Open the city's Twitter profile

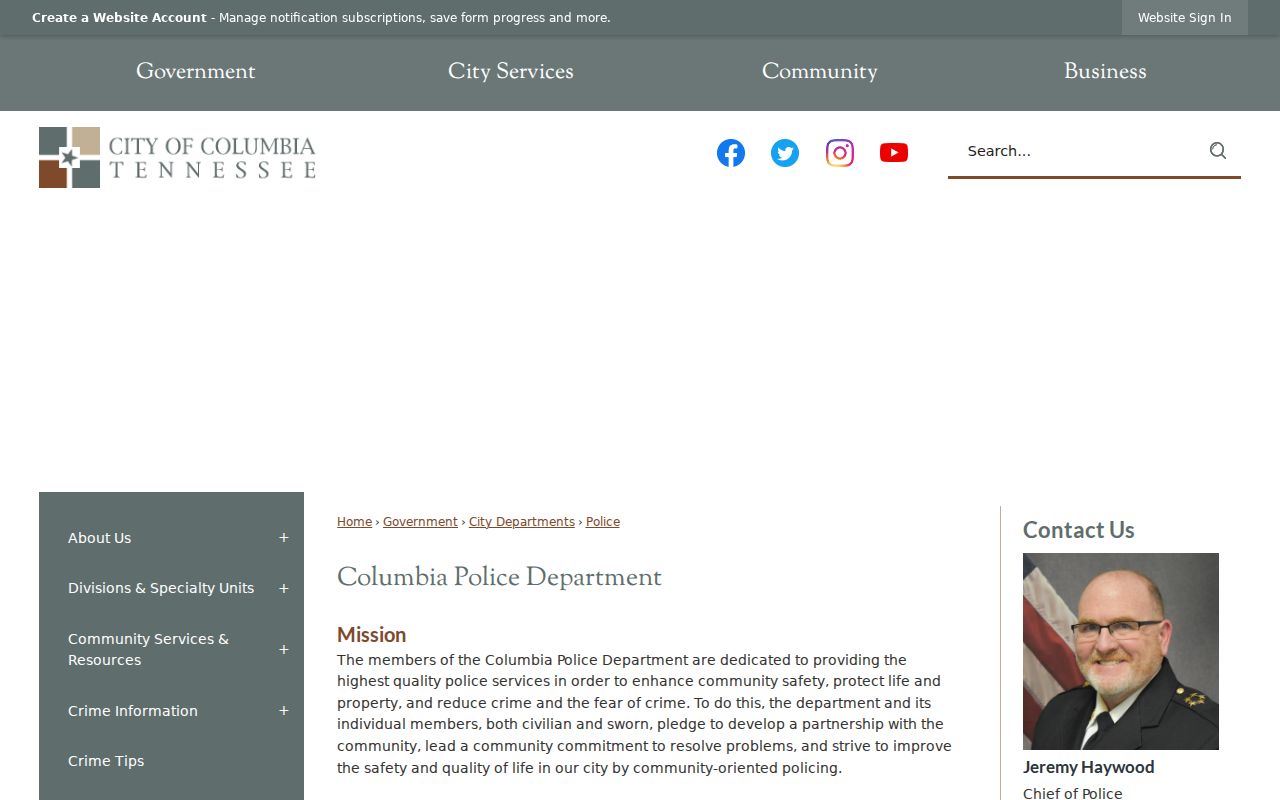[785, 153]
